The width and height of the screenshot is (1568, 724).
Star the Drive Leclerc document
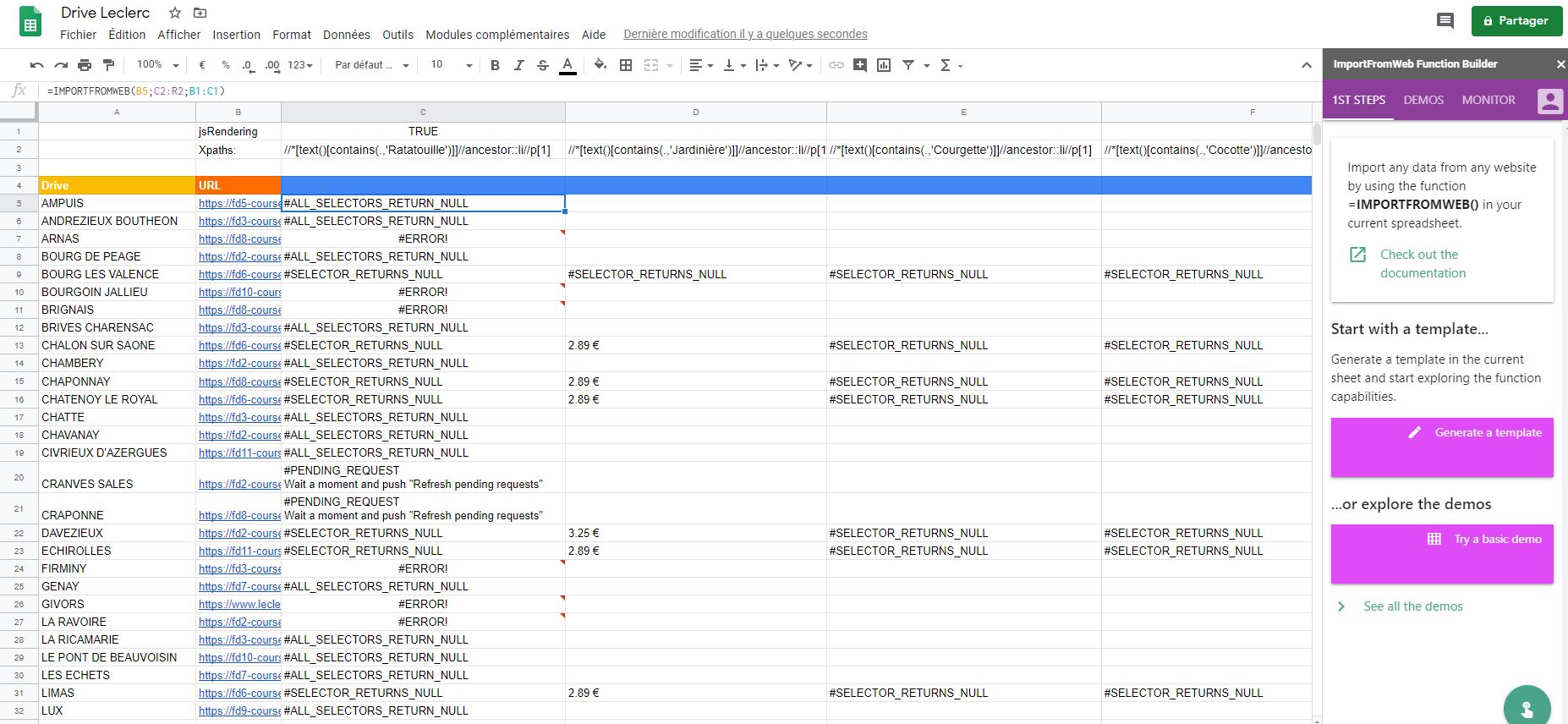pyautogui.click(x=175, y=13)
